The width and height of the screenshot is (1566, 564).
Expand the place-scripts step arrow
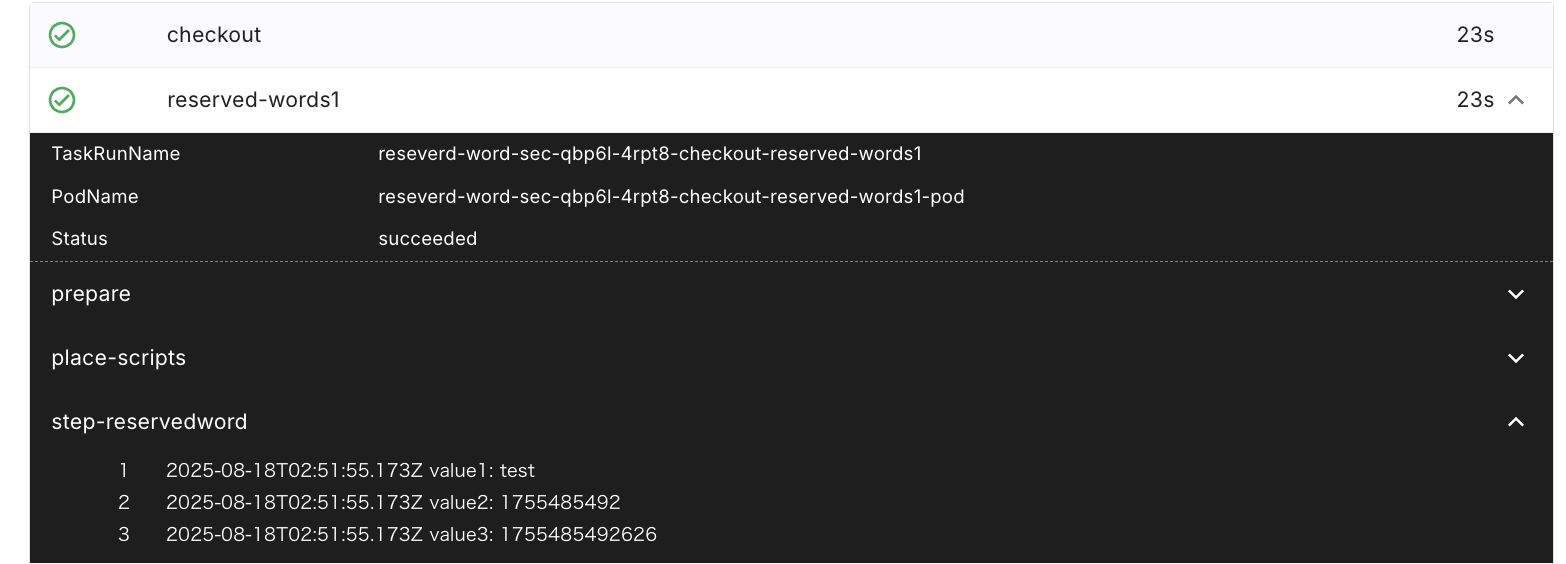tap(1516, 358)
